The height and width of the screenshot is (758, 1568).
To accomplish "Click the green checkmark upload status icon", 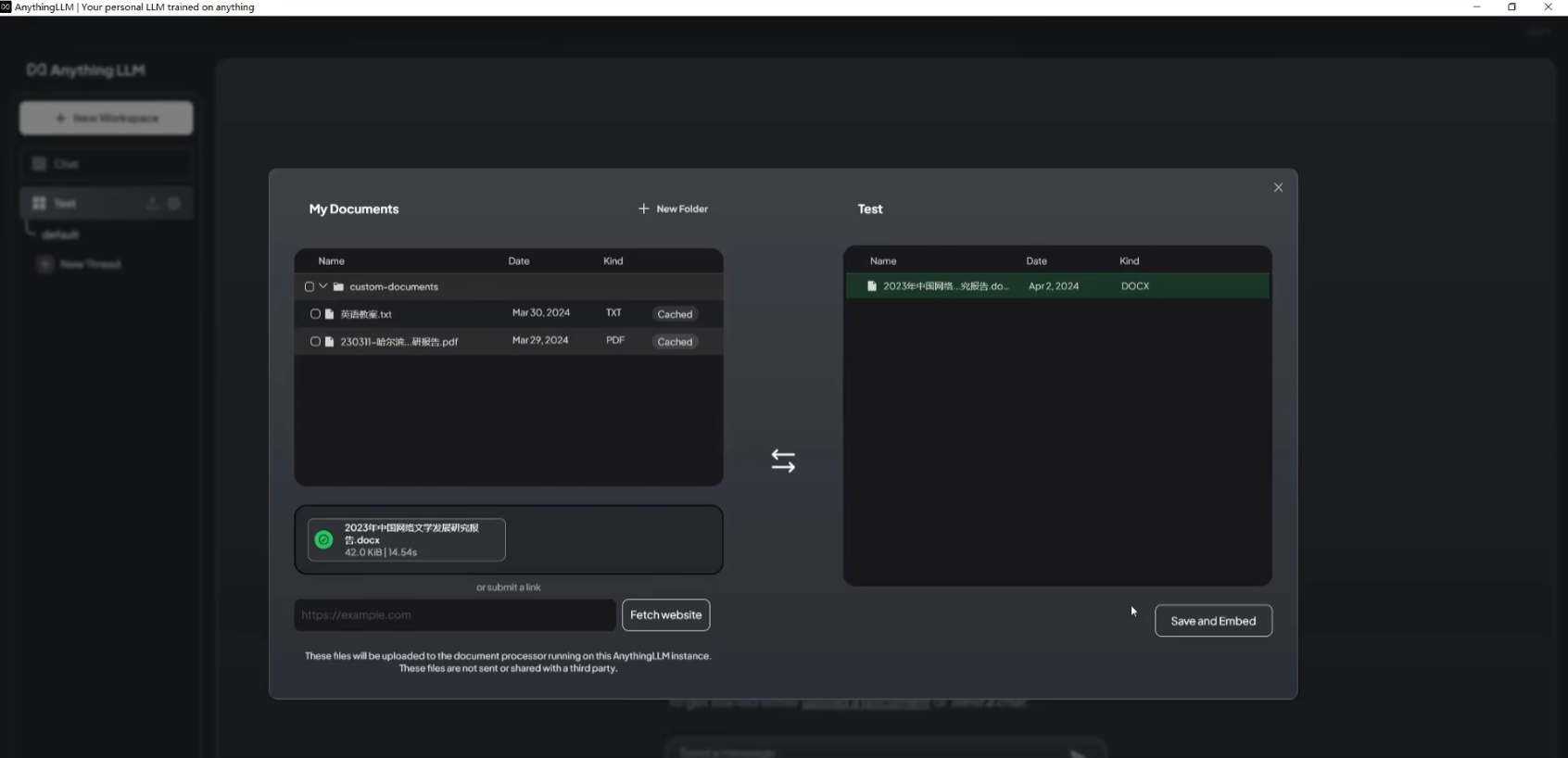I will pos(323,539).
